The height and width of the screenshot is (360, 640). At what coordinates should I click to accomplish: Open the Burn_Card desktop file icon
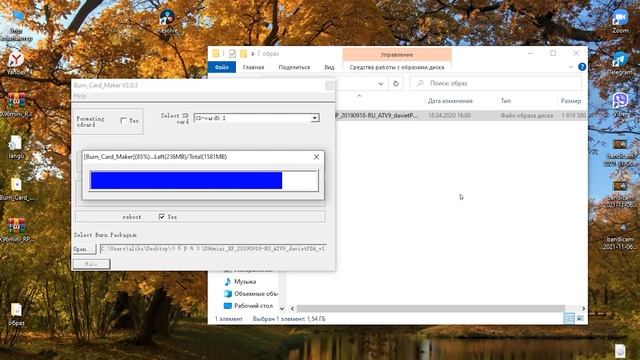point(16,189)
